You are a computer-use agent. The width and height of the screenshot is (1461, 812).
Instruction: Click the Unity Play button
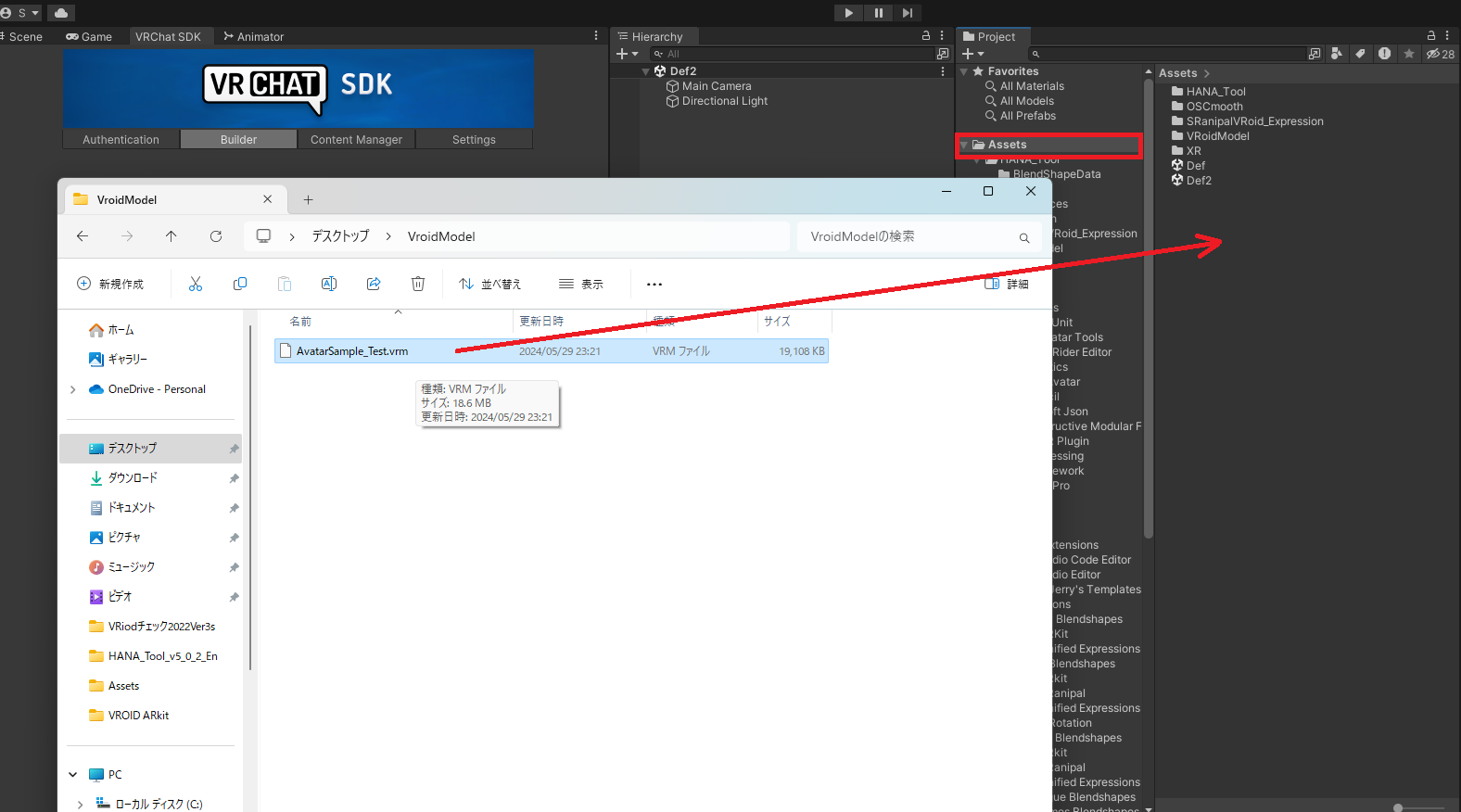[x=848, y=13]
